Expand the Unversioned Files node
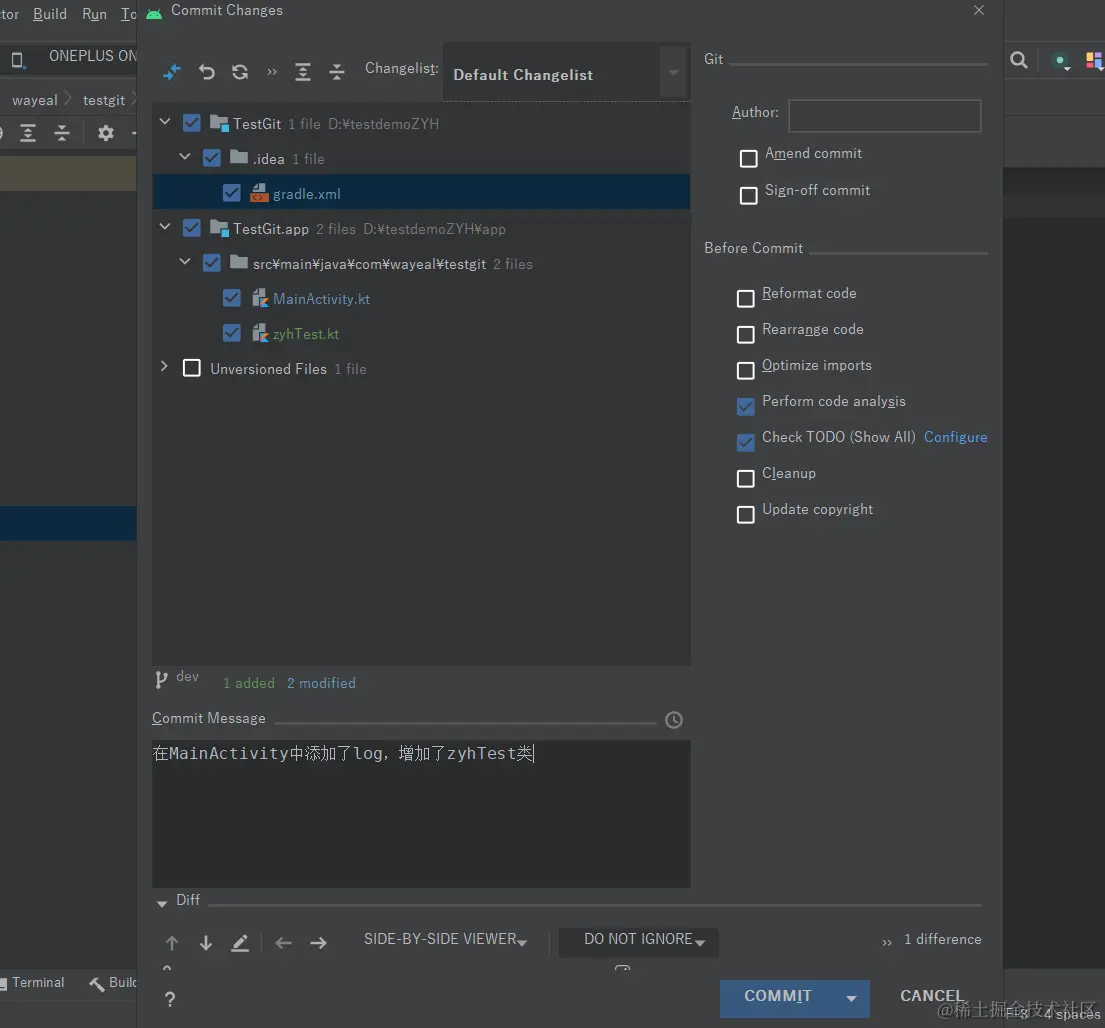This screenshot has width=1105, height=1028. 164,366
